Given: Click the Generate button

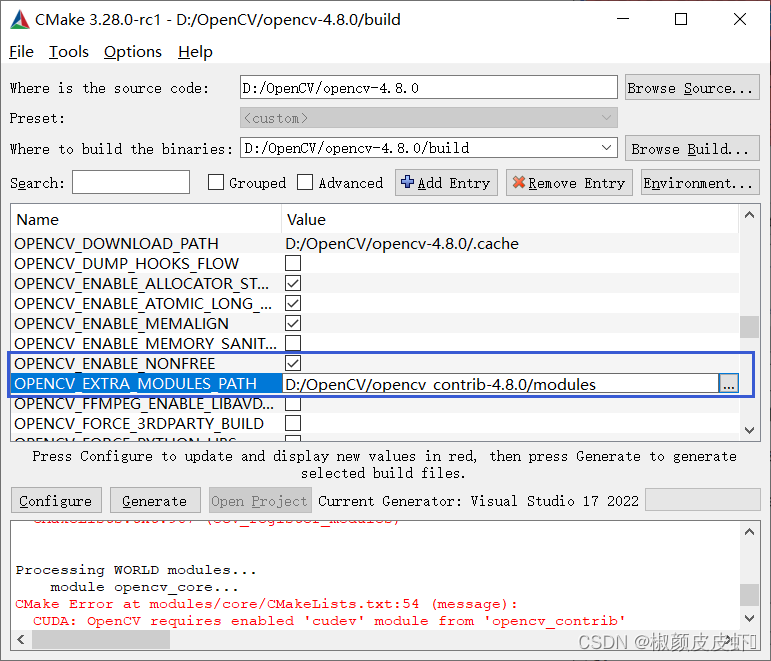Looking at the screenshot, I should point(155,501).
